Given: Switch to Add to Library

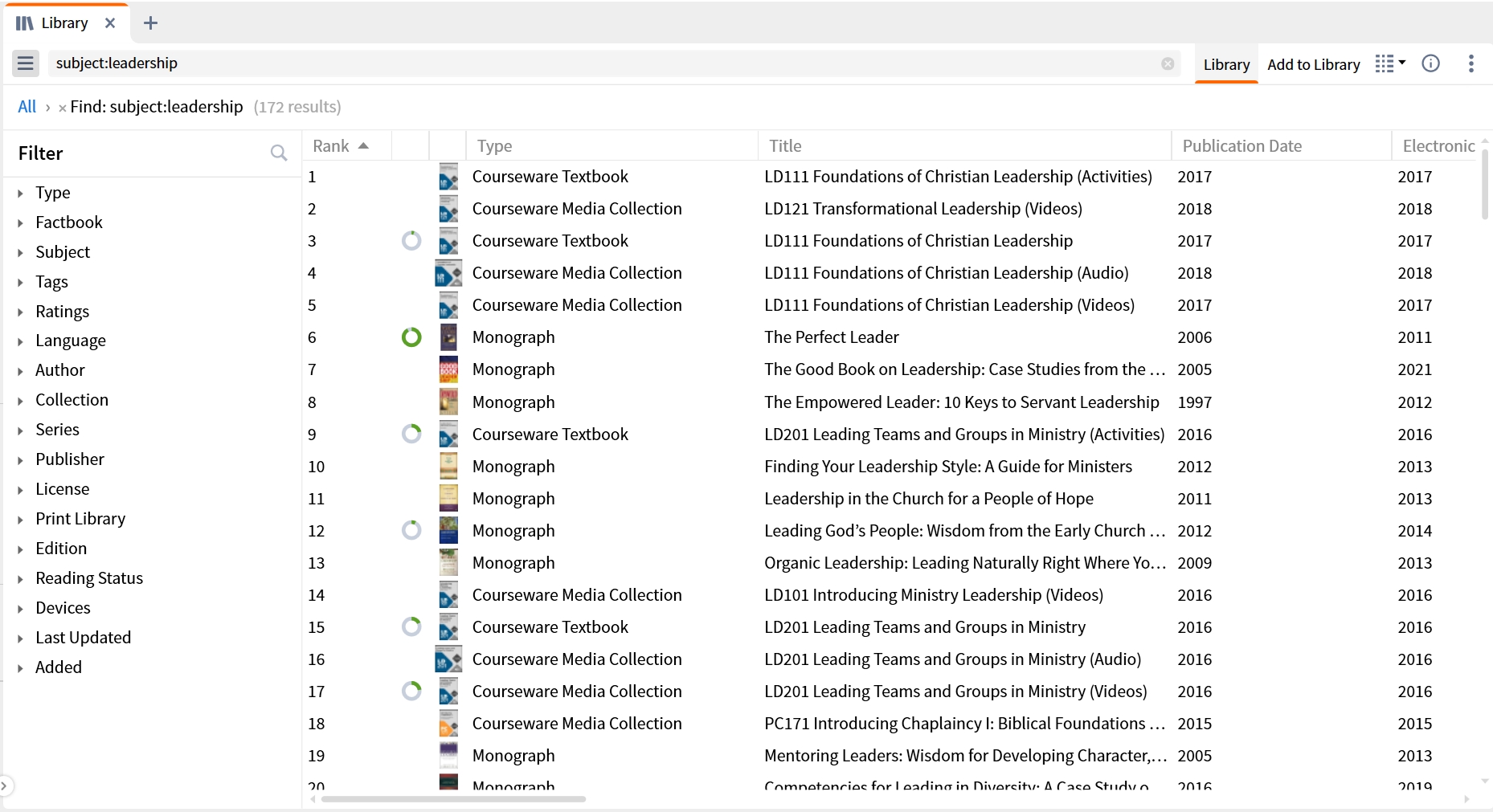Looking at the screenshot, I should (1314, 64).
